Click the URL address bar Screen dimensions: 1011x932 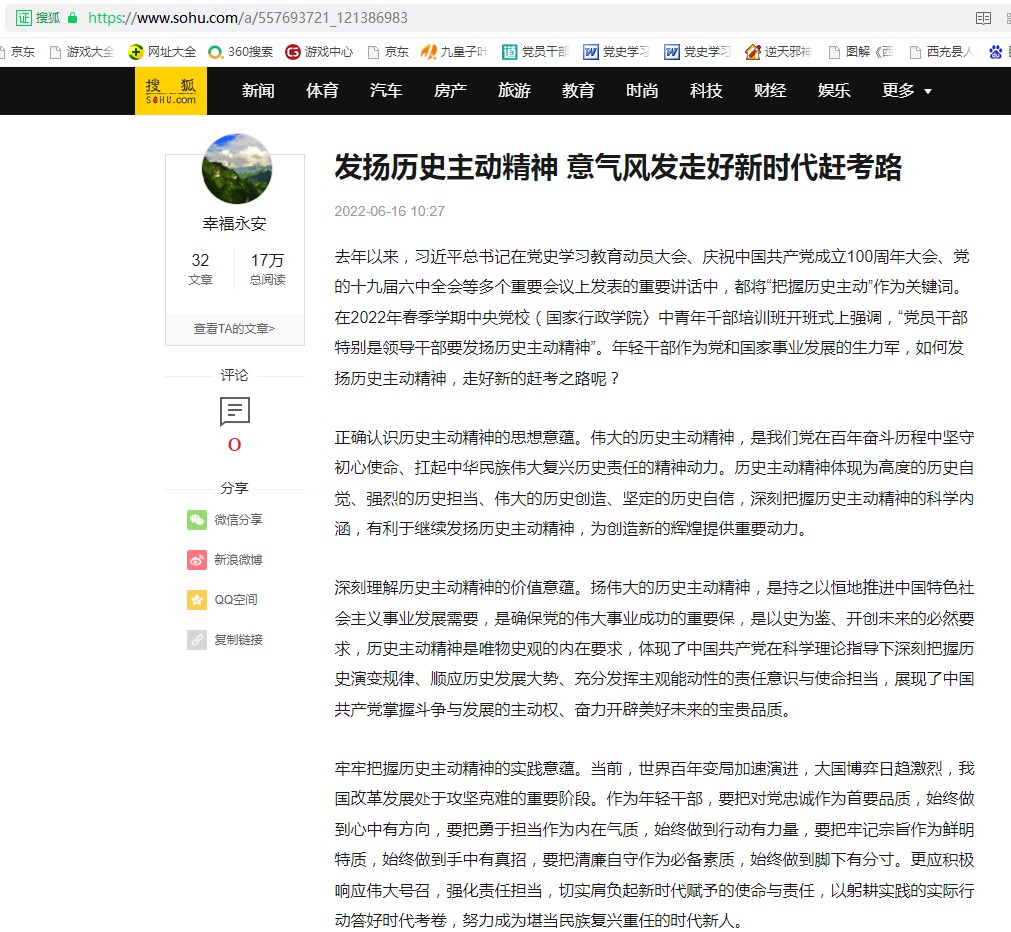pos(500,18)
